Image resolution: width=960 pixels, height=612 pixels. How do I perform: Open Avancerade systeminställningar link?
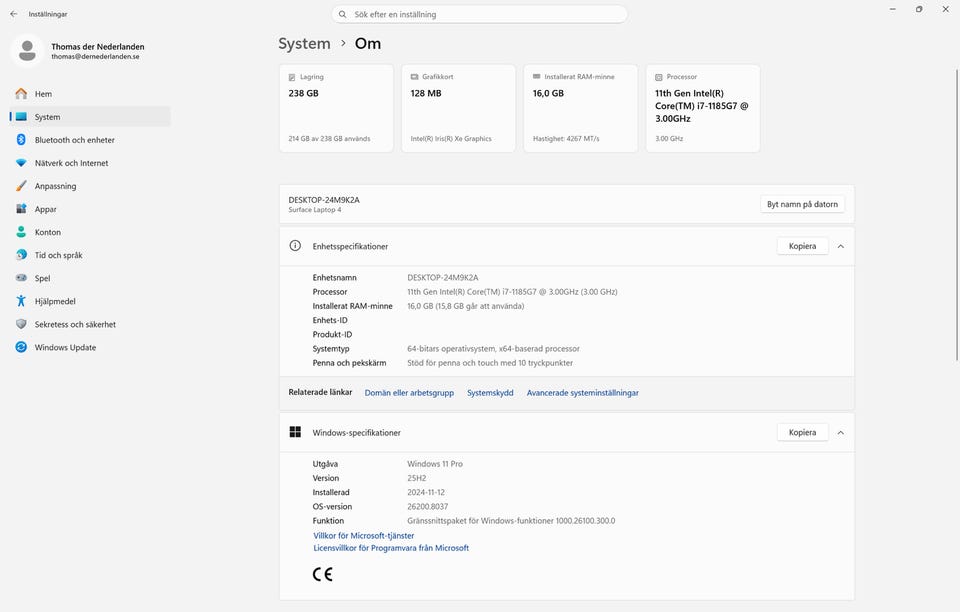(582, 393)
